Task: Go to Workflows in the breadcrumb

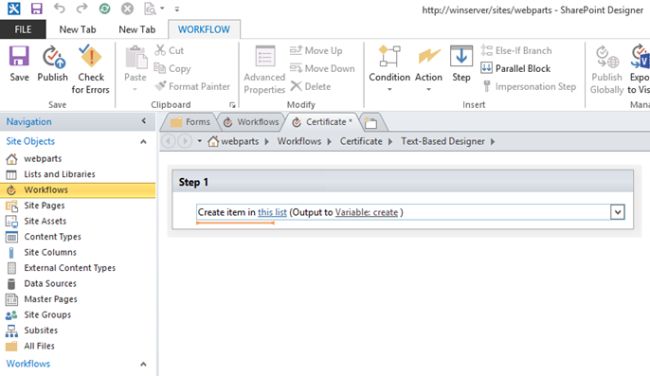Action: point(299,141)
